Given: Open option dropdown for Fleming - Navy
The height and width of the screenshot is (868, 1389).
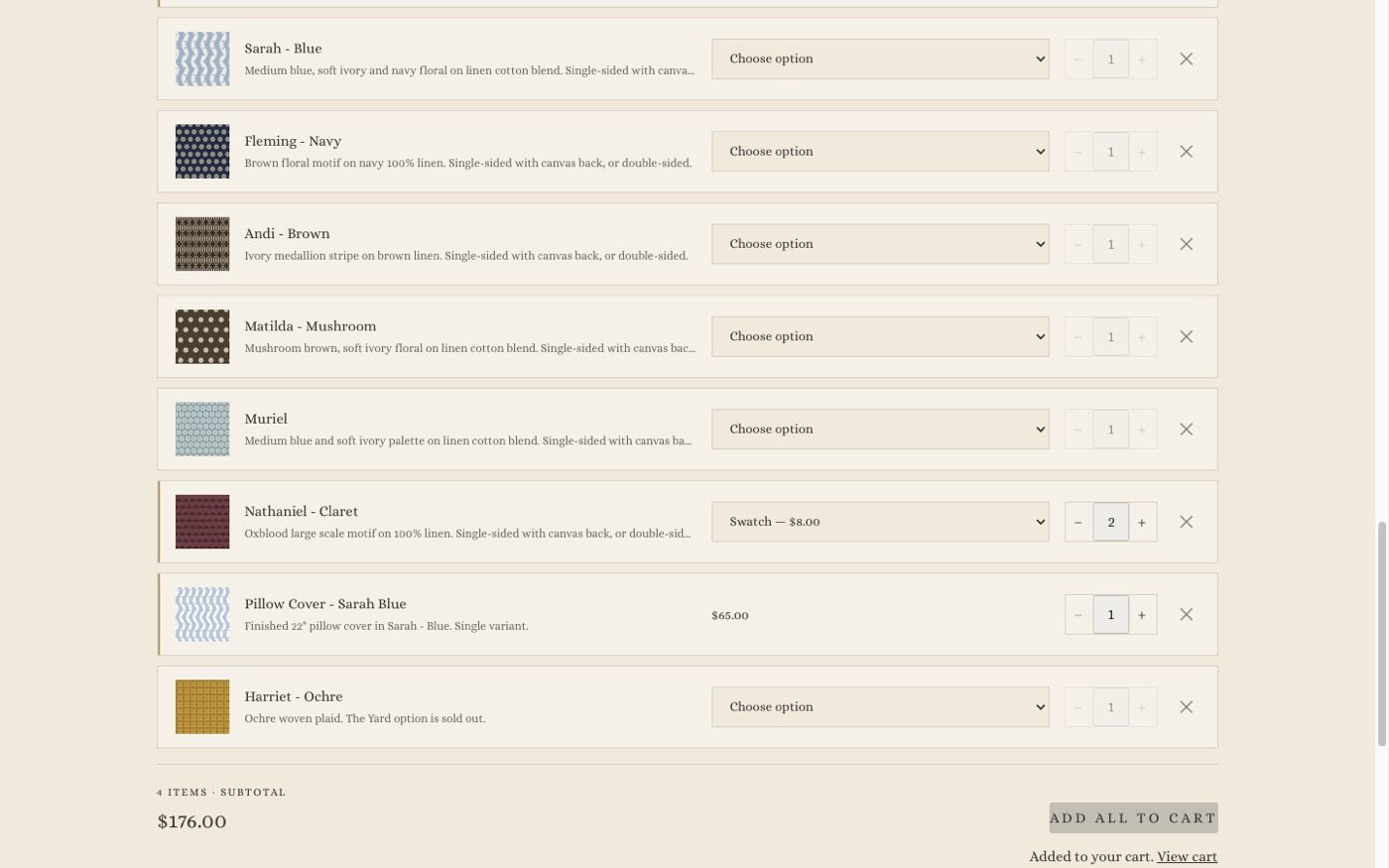Looking at the screenshot, I should [x=880, y=152].
